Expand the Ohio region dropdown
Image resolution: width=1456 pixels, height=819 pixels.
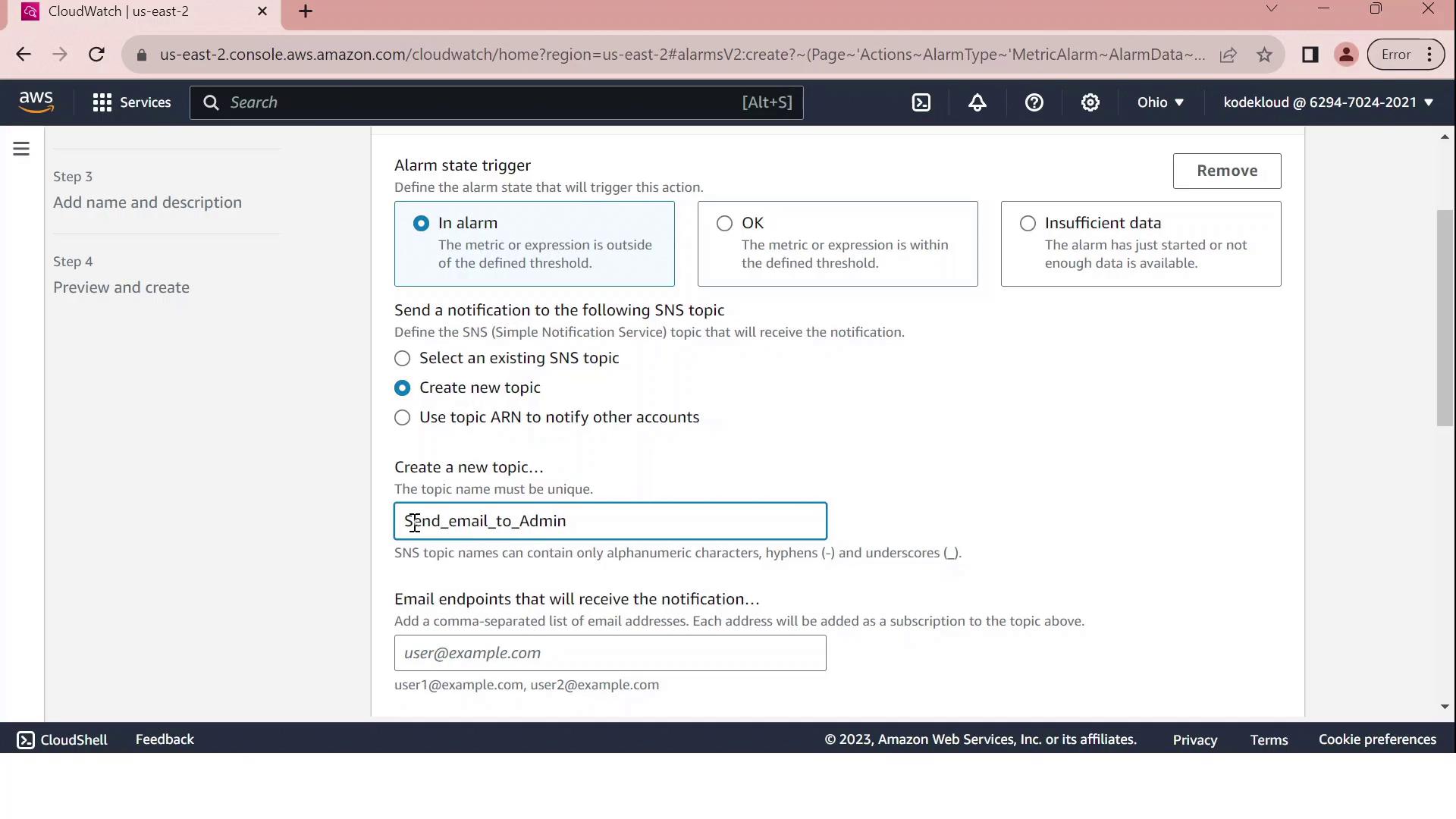1159,102
